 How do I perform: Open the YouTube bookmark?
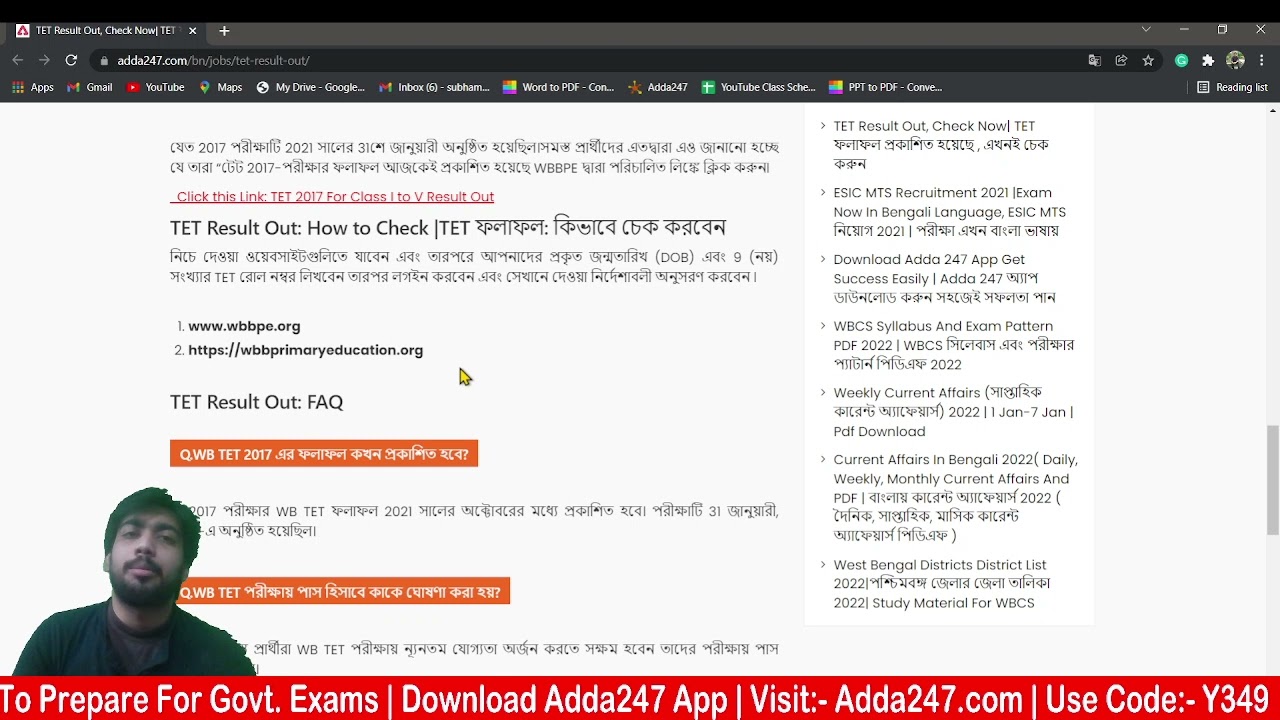pyautogui.click(x=156, y=87)
